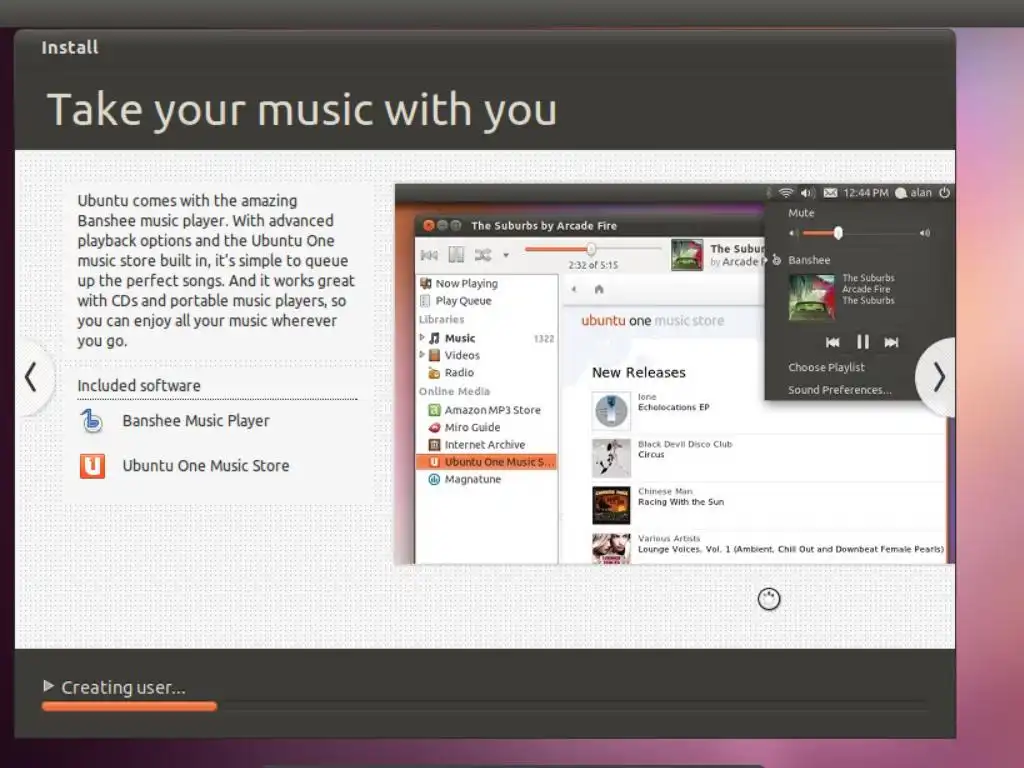Open Black Devil Disco Club Circus release
This screenshot has width=1024, height=768.
pos(685,449)
